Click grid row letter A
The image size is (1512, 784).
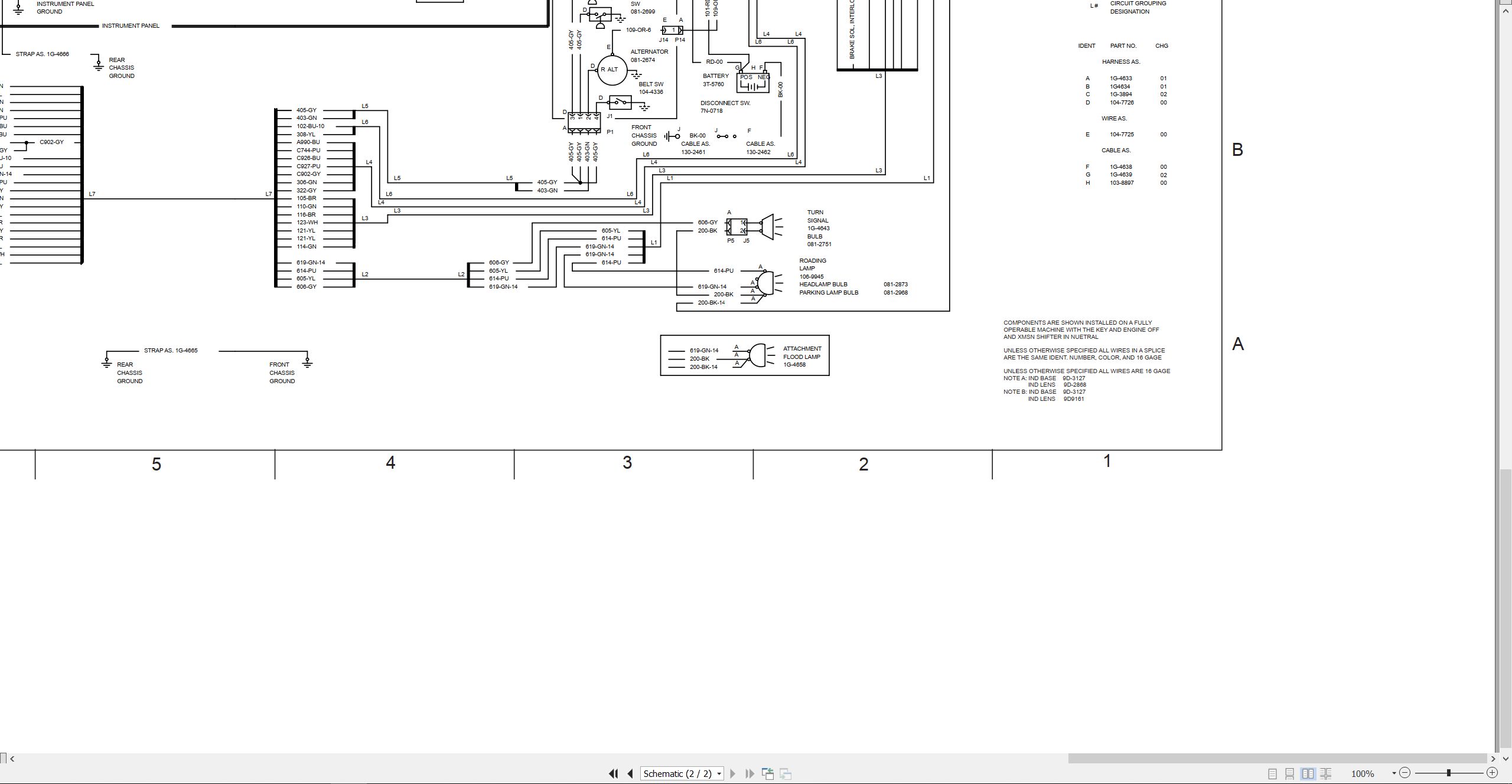pos(1238,344)
